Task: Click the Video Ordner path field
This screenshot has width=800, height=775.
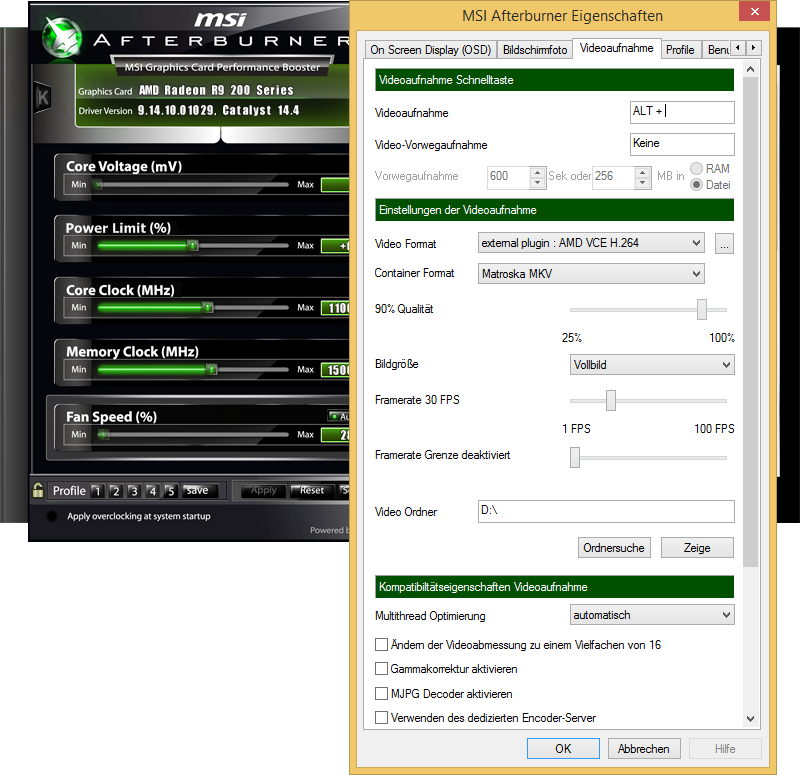Action: [x=606, y=511]
